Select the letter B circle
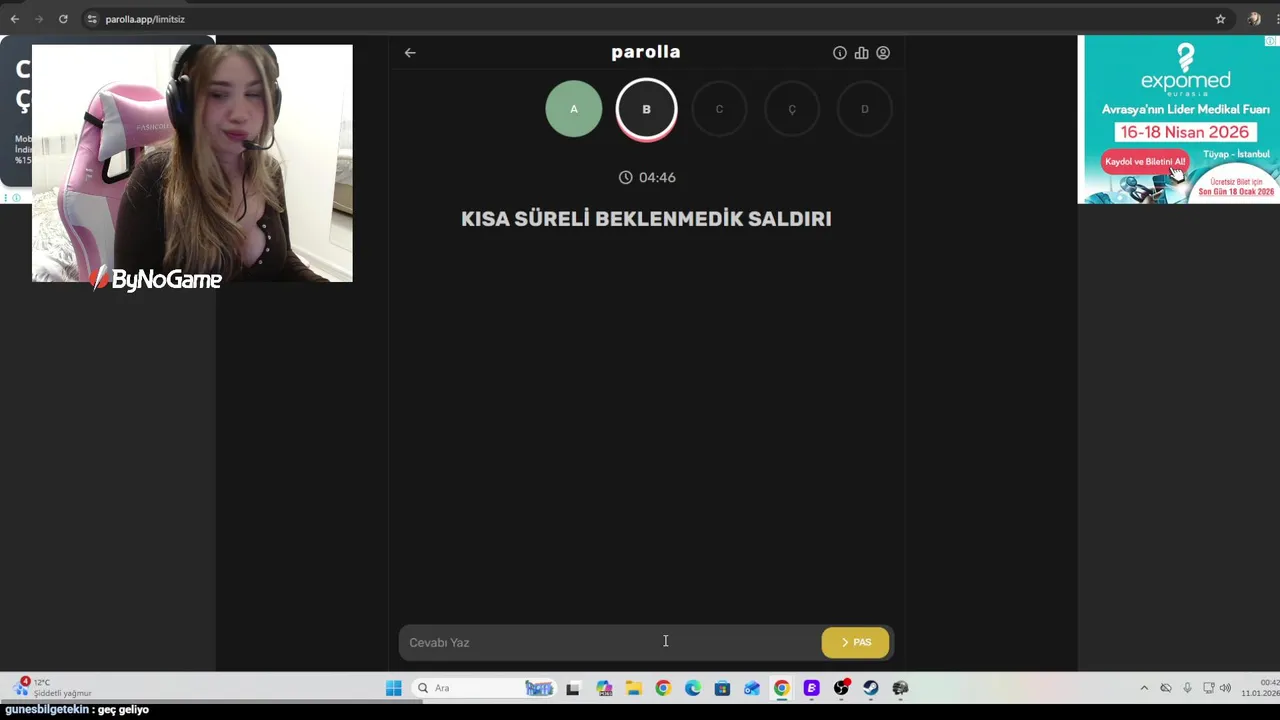 (646, 109)
